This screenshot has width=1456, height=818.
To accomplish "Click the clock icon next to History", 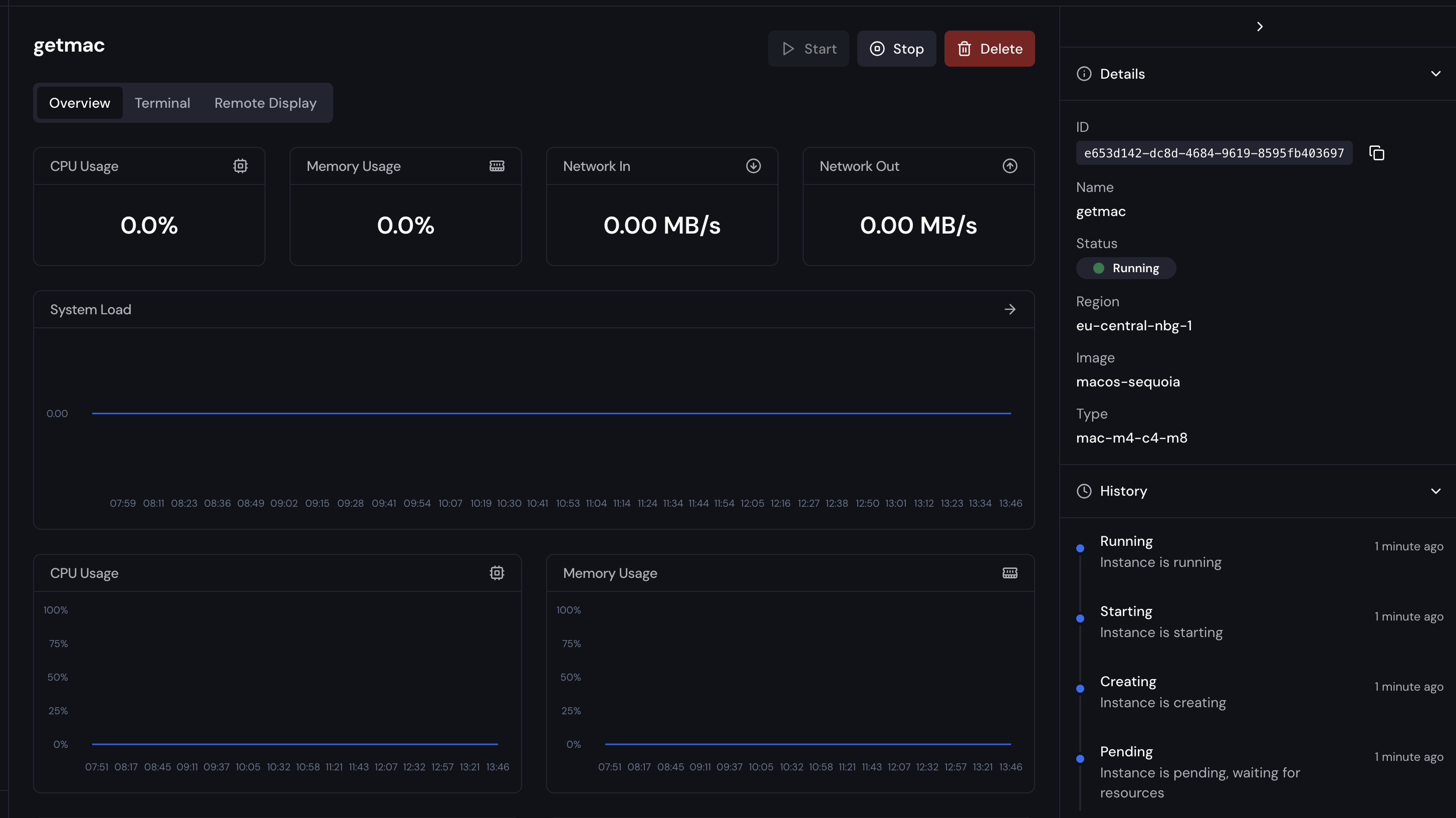I will tap(1084, 491).
